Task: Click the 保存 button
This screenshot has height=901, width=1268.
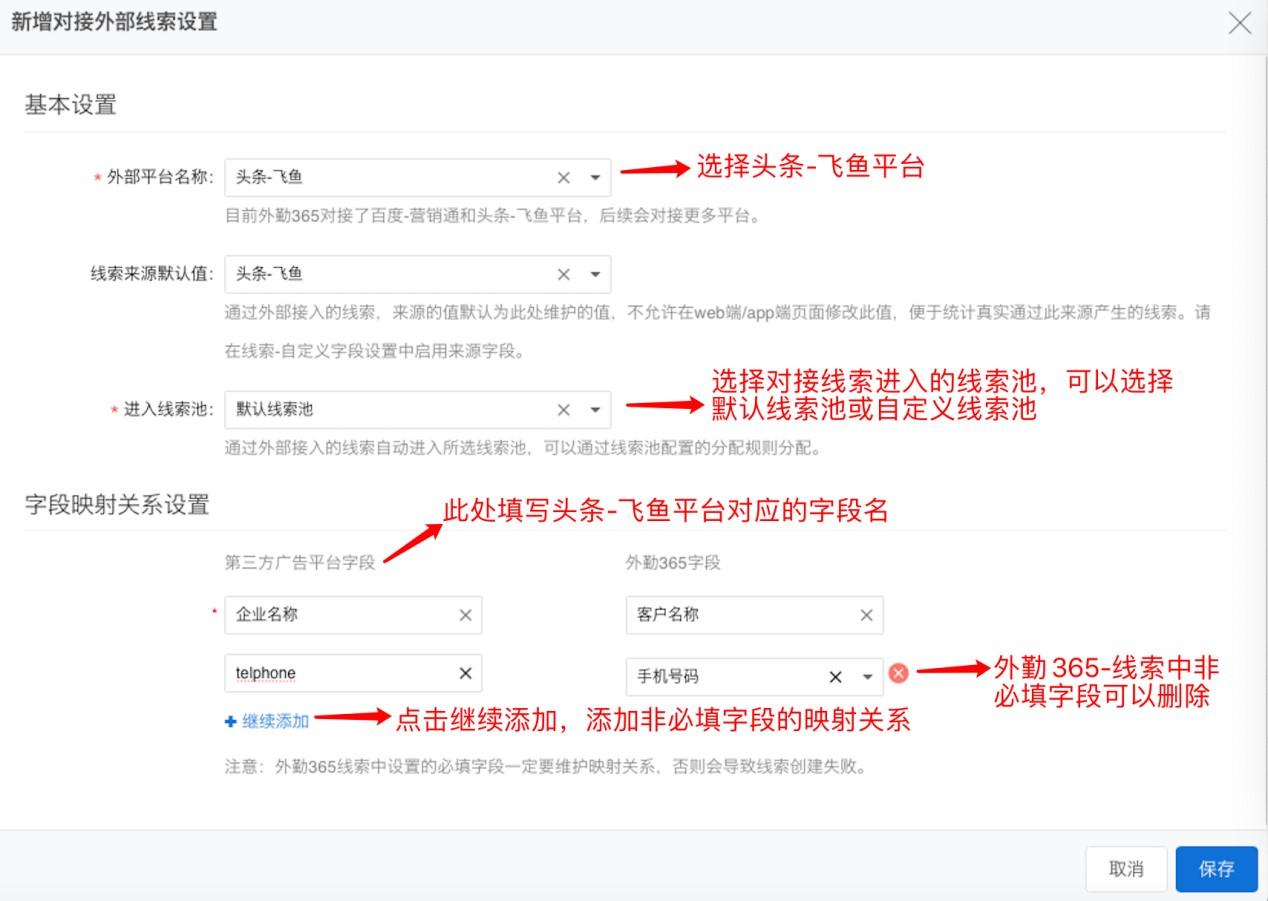Action: tap(1216, 869)
